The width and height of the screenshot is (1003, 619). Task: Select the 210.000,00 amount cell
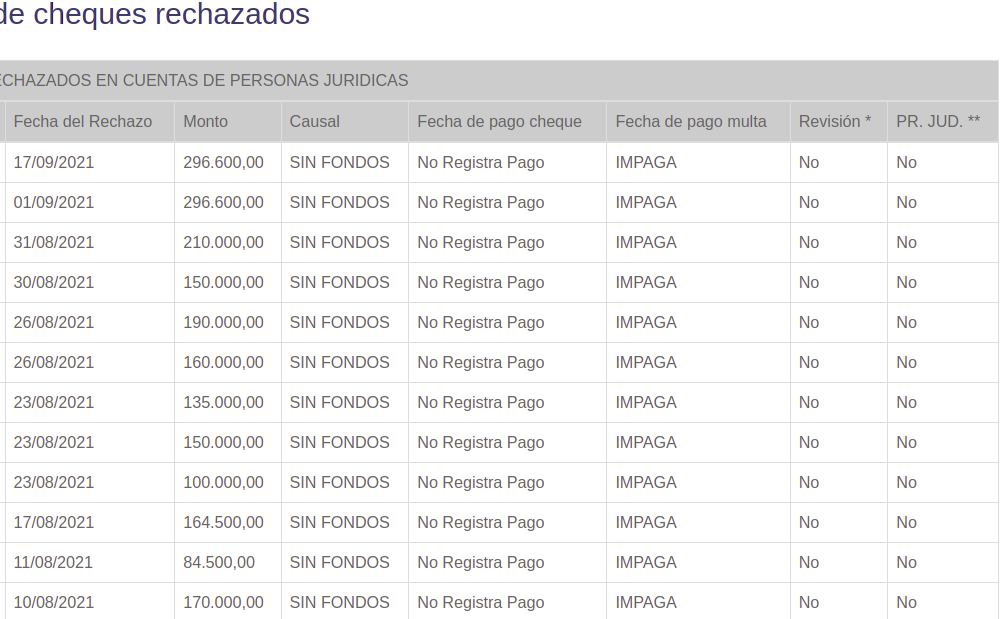click(x=222, y=242)
